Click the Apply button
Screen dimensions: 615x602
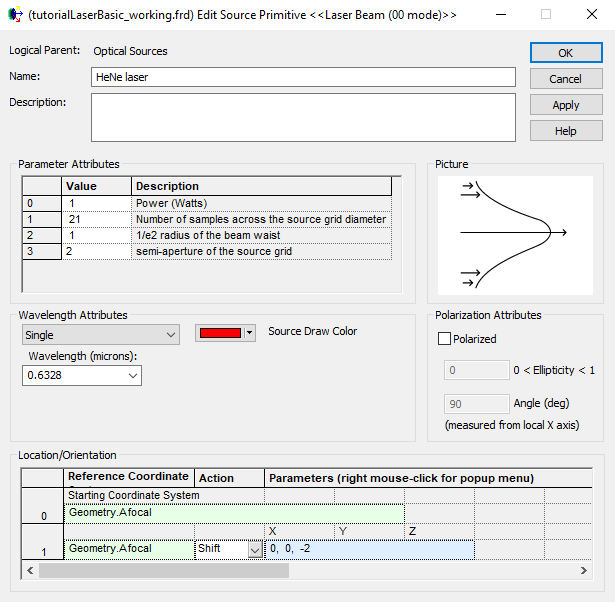point(566,105)
